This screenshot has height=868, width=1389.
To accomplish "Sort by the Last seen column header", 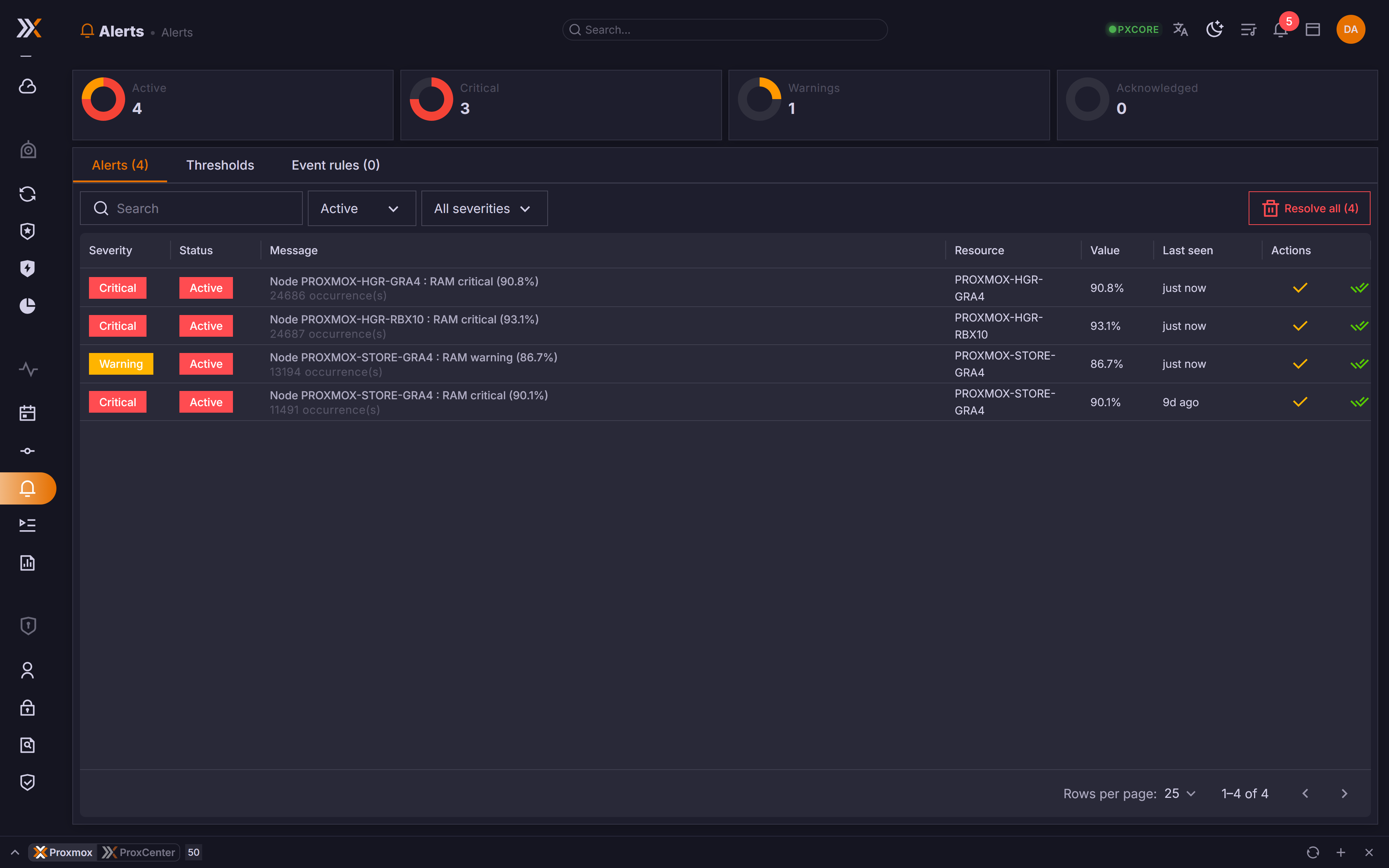I will click(1188, 250).
